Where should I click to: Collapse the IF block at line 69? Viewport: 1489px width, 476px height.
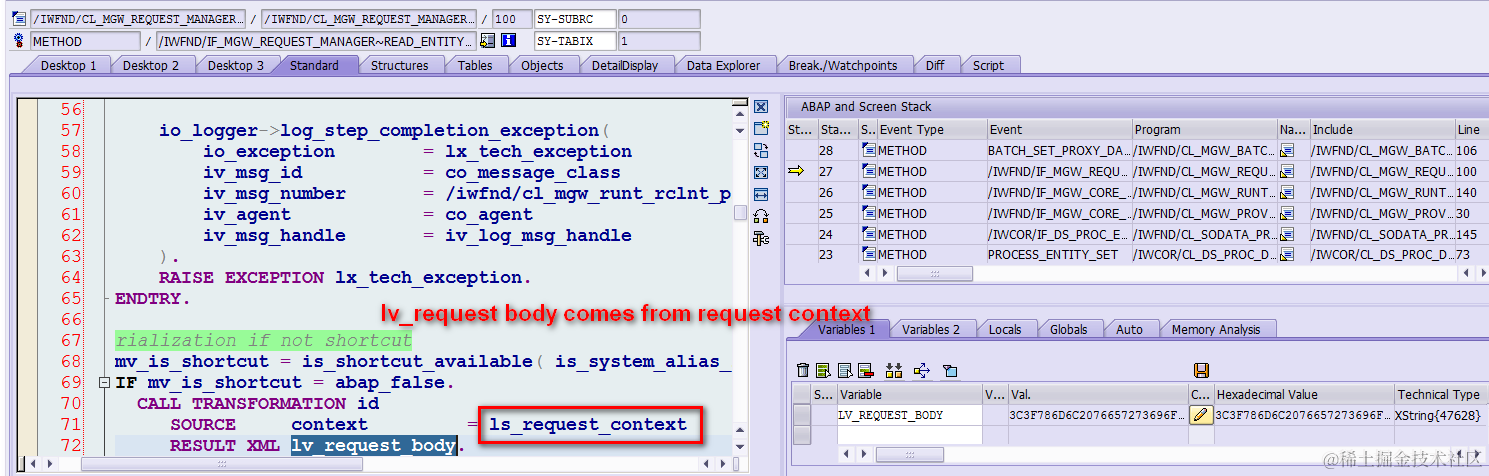[x=104, y=383]
